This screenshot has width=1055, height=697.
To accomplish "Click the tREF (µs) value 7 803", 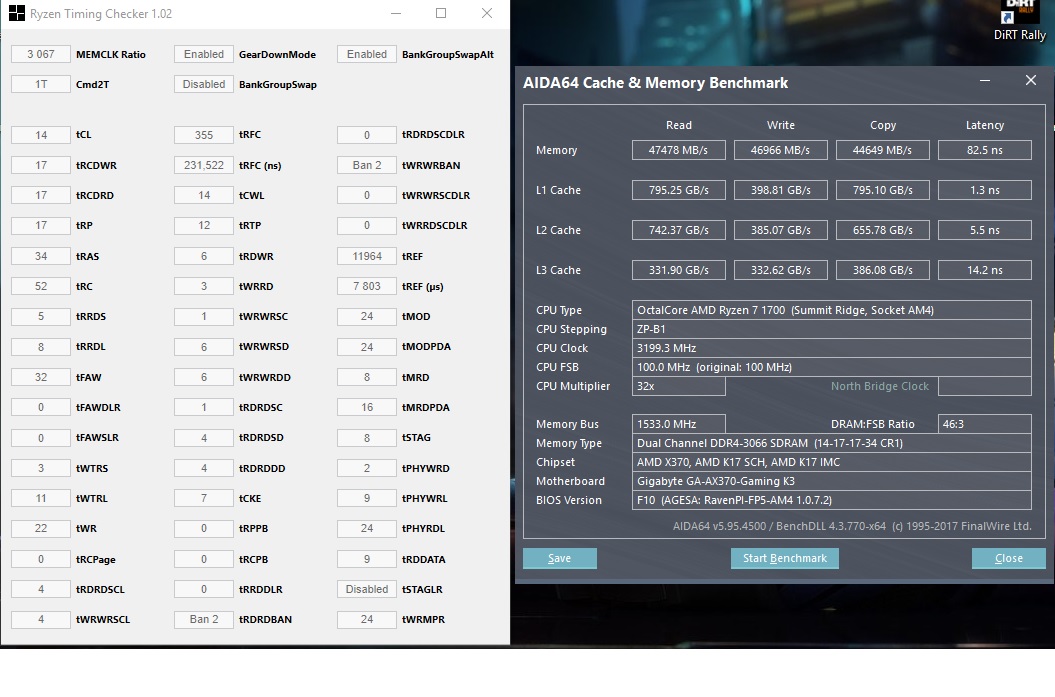I will click(x=367, y=286).
